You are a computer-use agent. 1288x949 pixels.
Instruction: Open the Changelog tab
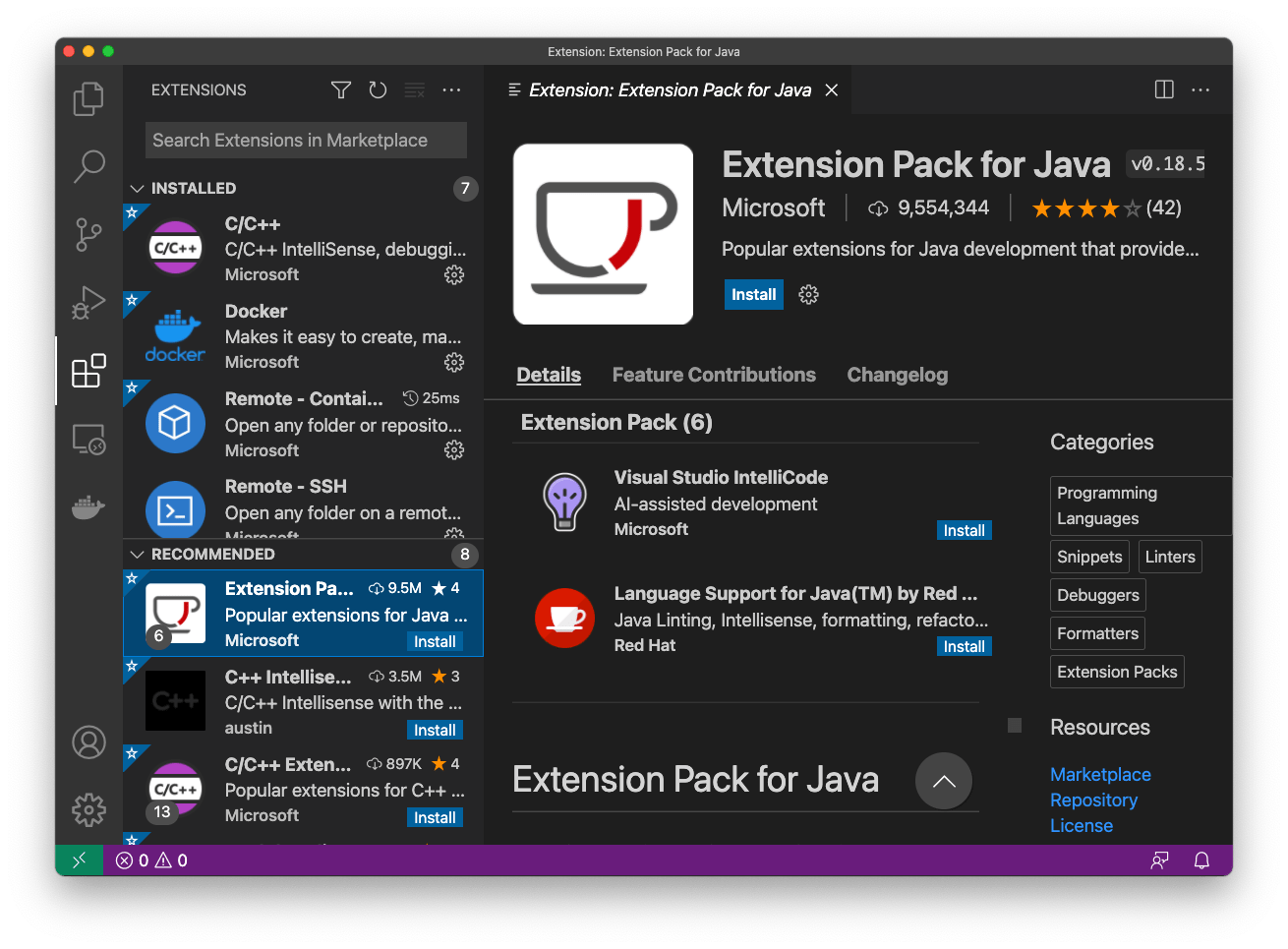897,375
